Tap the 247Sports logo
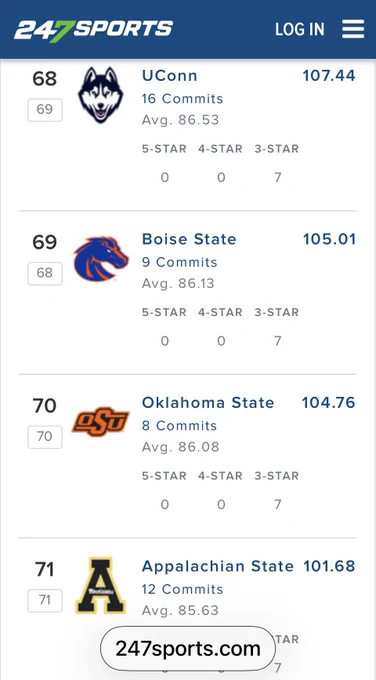Image resolution: width=376 pixels, height=680 pixels. pos(93,29)
